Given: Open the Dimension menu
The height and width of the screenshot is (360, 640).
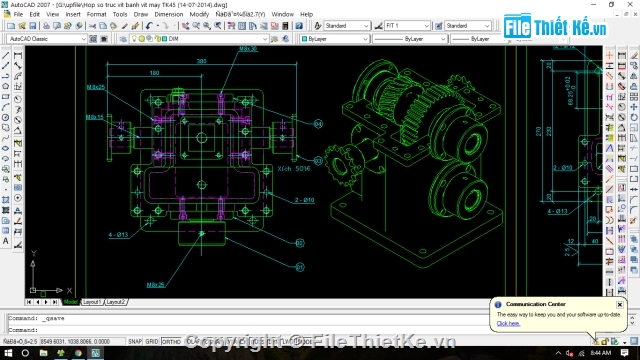Looking at the screenshot, I should [x=169, y=14].
